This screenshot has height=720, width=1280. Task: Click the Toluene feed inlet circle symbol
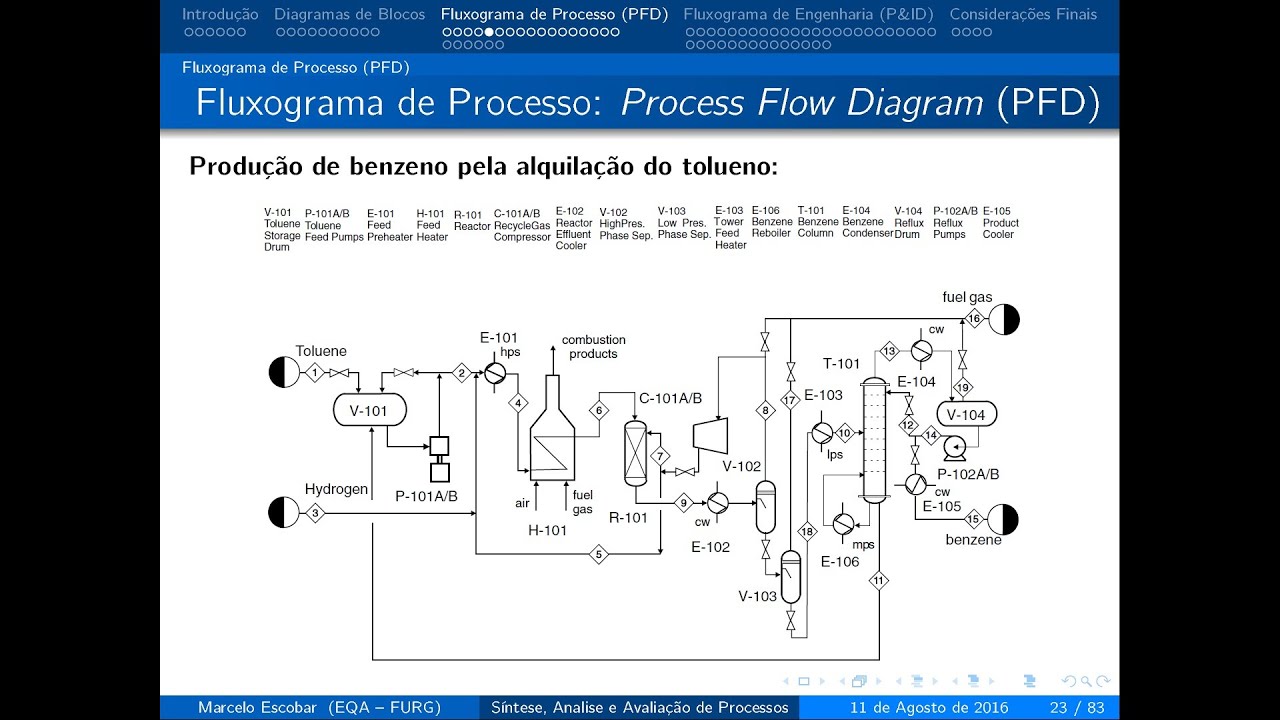pyautogui.click(x=284, y=372)
